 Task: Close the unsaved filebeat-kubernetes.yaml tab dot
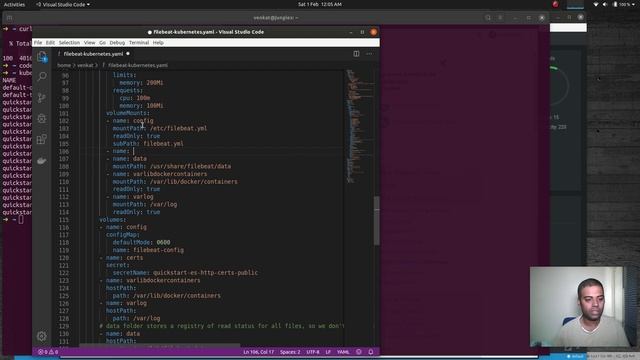[x=128, y=53]
